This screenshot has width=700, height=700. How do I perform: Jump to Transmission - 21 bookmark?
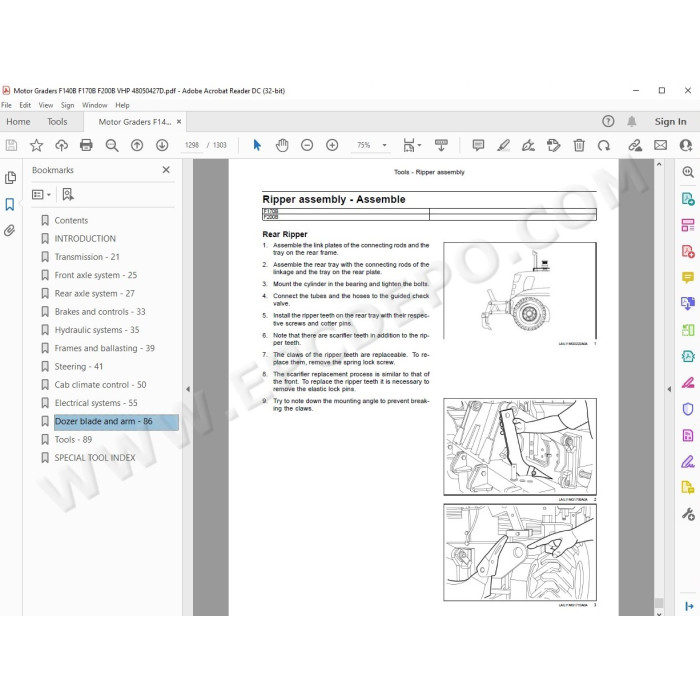87,257
